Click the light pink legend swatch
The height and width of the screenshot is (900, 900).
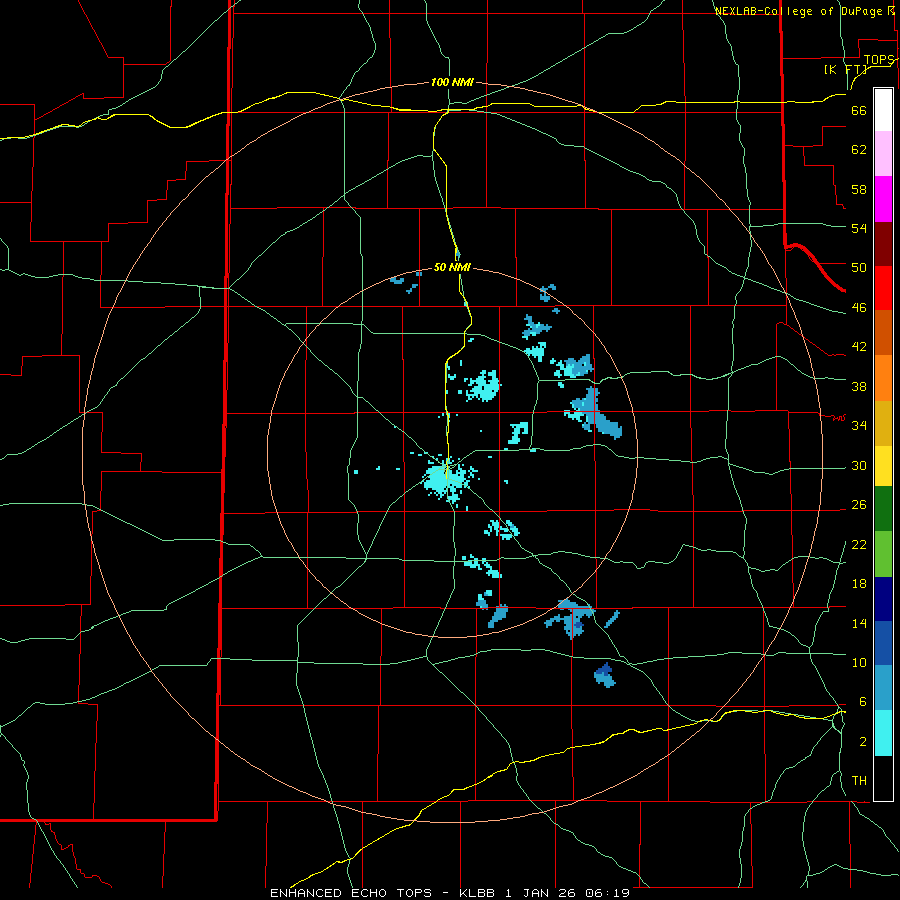[x=883, y=154]
